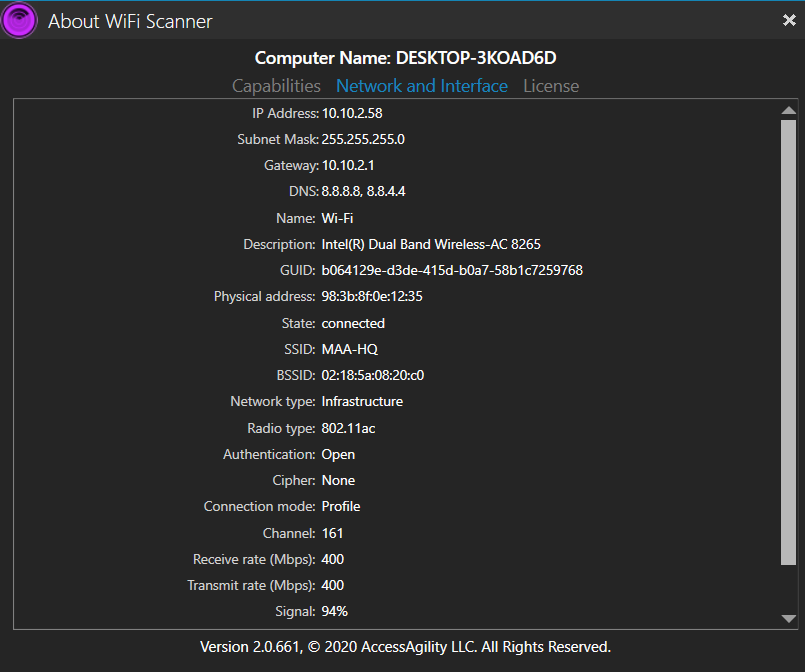This screenshot has width=805, height=672.
Task: Click the About WiFi Scanner title text
Action: click(130, 22)
